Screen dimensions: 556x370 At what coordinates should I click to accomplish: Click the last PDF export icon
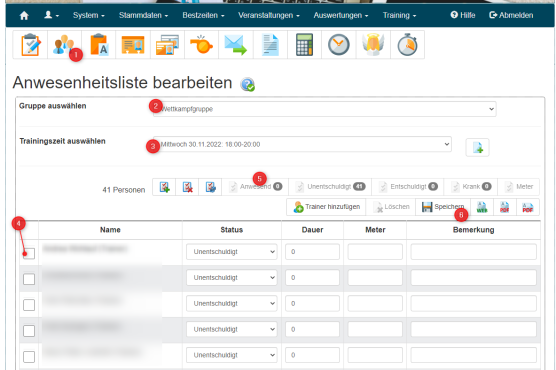528,207
